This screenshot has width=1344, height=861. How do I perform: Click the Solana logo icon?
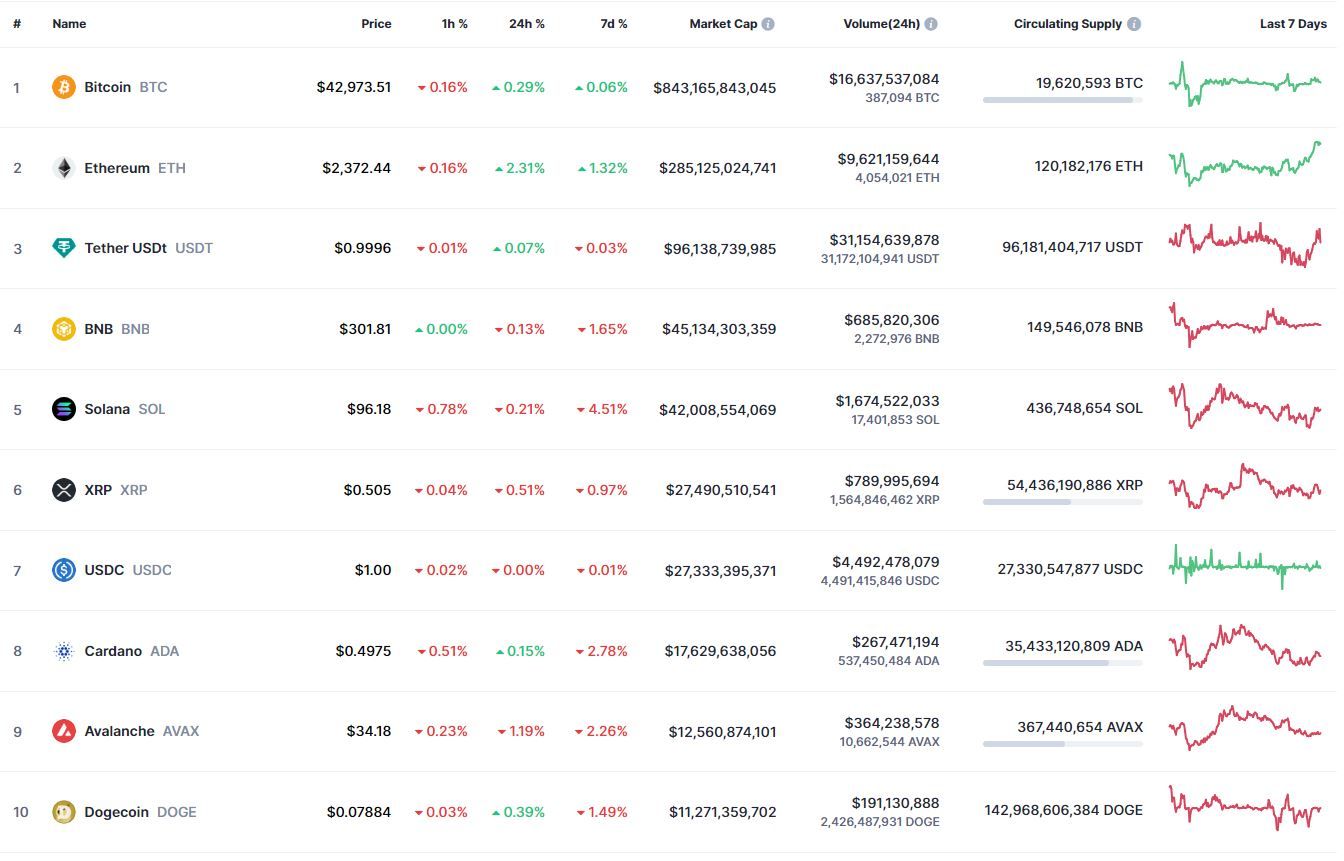[x=64, y=409]
